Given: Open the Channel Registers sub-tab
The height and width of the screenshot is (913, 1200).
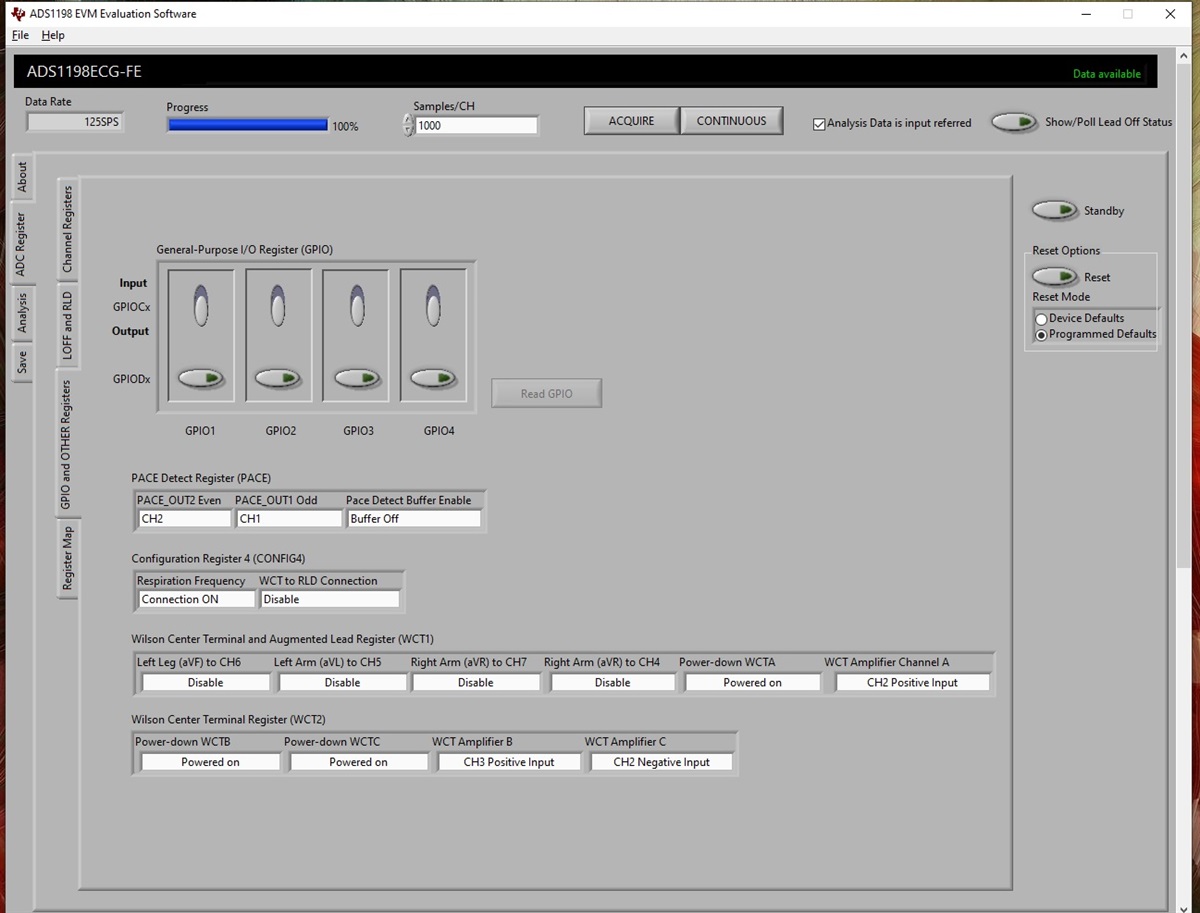Looking at the screenshot, I should coord(67,229).
